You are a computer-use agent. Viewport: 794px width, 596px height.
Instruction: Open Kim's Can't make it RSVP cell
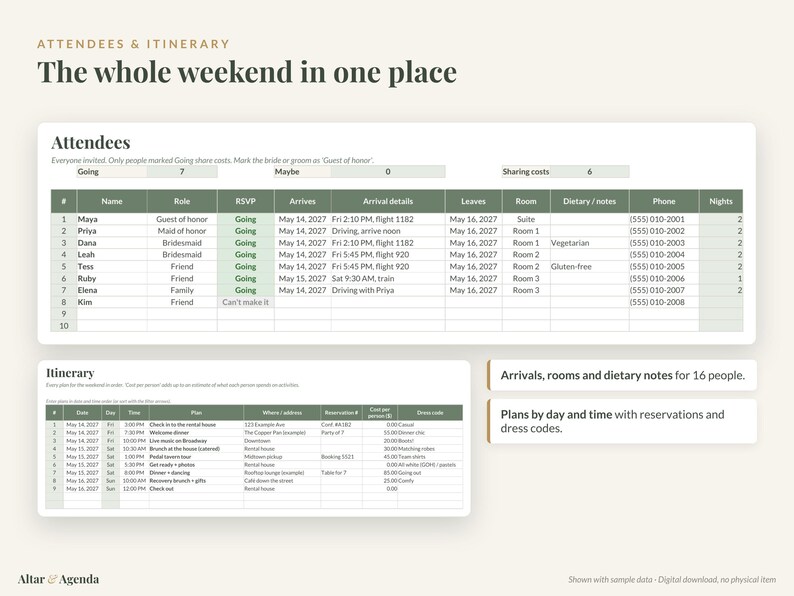pyautogui.click(x=246, y=302)
